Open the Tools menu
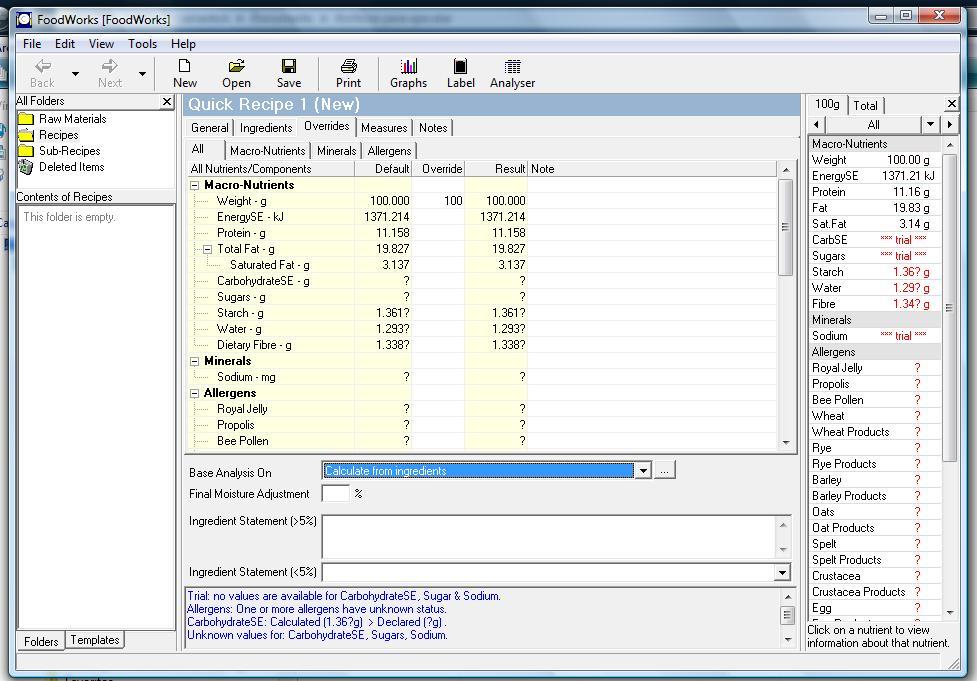This screenshot has height=681, width=977. [141, 43]
